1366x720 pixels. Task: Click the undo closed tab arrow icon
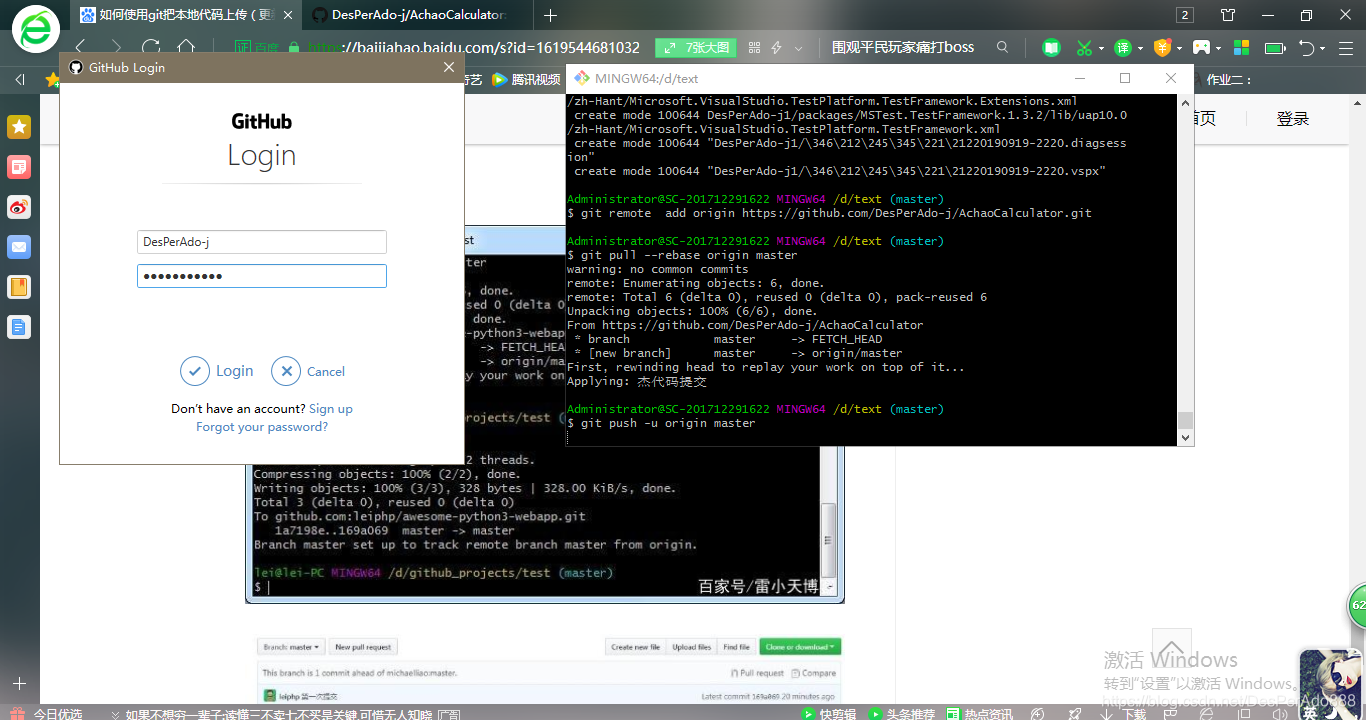1307,48
